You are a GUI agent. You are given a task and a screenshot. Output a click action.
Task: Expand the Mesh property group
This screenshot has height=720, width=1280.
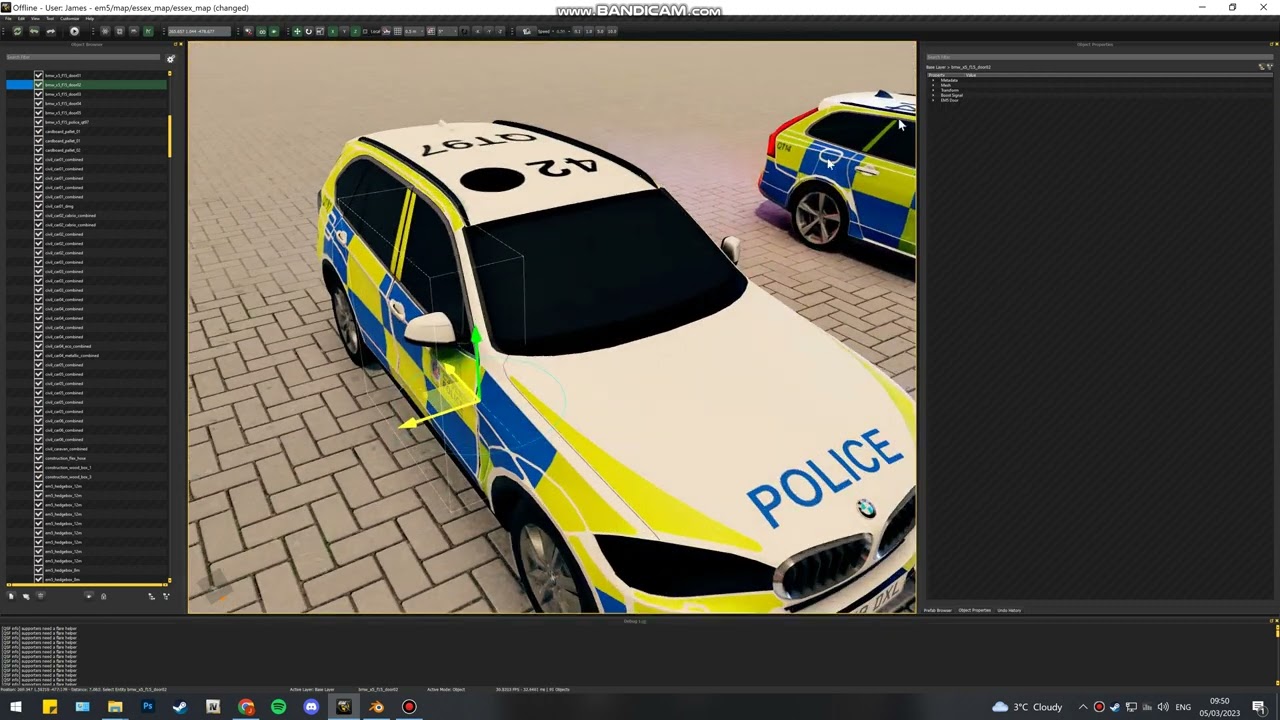pyautogui.click(x=933, y=85)
